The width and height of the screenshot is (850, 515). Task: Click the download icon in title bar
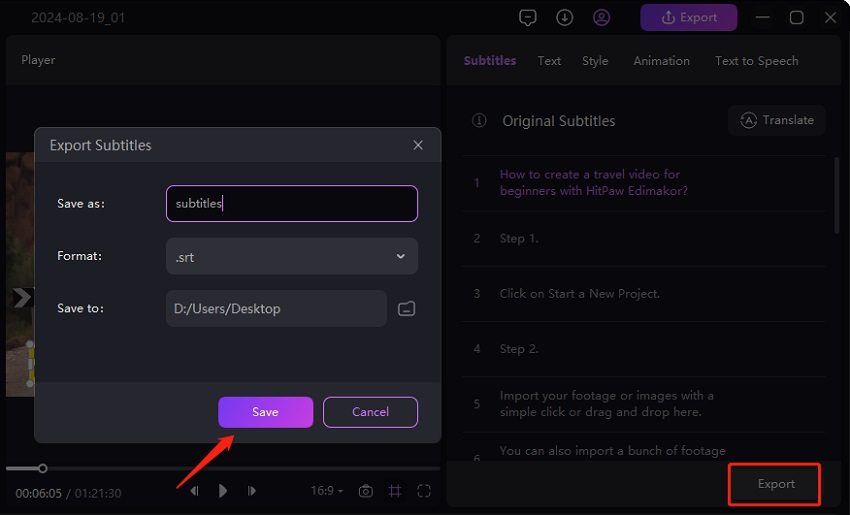(x=564, y=17)
